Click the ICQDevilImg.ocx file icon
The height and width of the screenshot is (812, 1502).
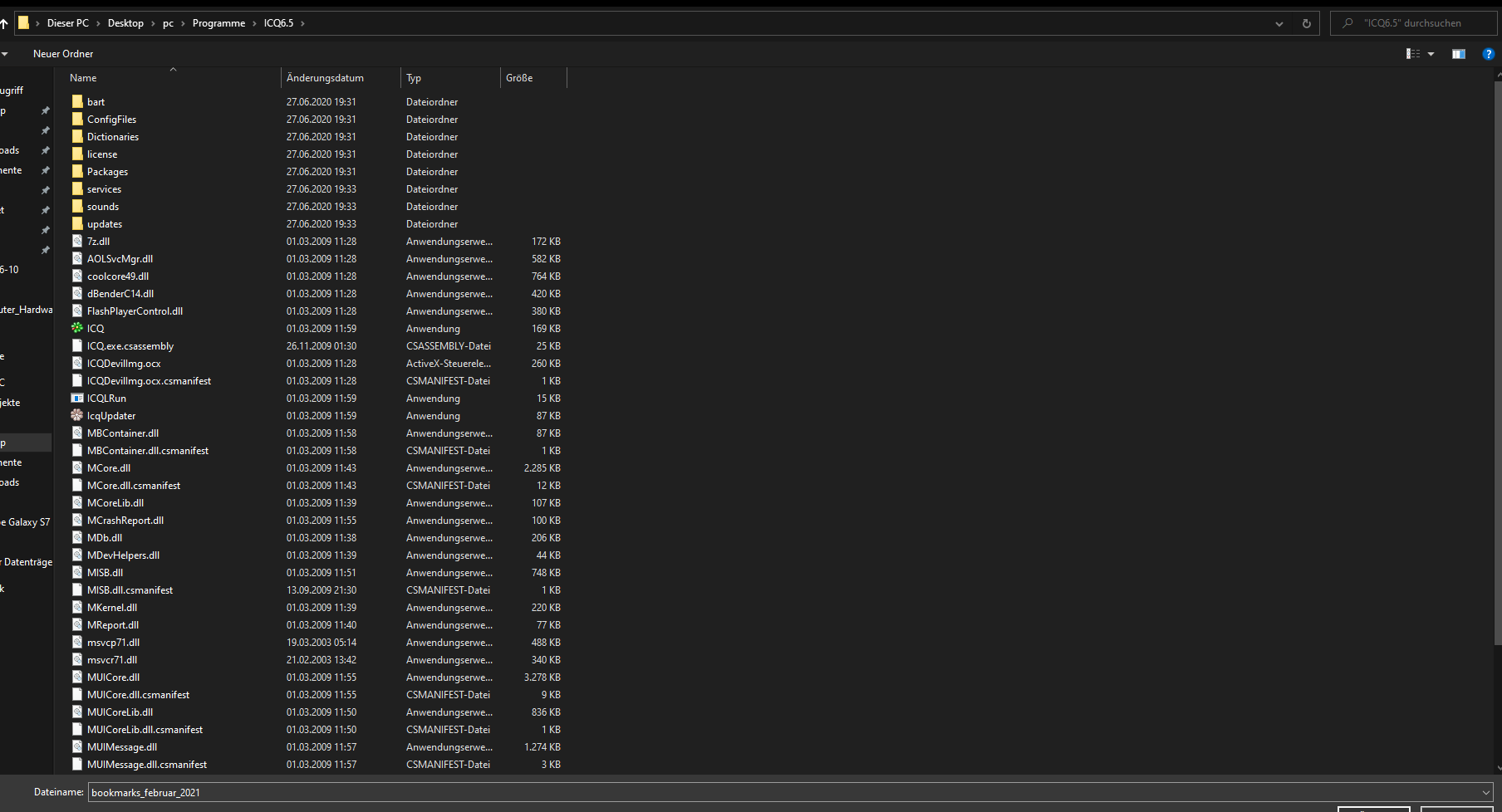77,363
